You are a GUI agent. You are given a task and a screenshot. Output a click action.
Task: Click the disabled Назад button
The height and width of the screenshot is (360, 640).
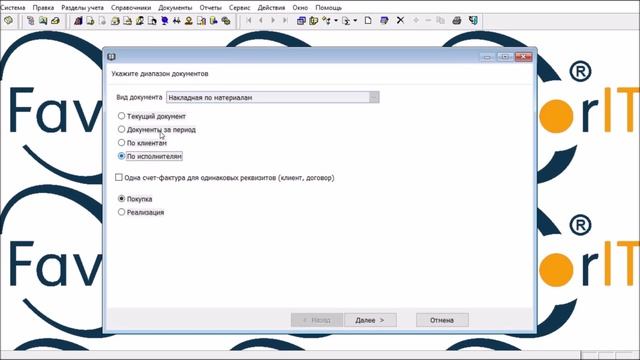317,320
